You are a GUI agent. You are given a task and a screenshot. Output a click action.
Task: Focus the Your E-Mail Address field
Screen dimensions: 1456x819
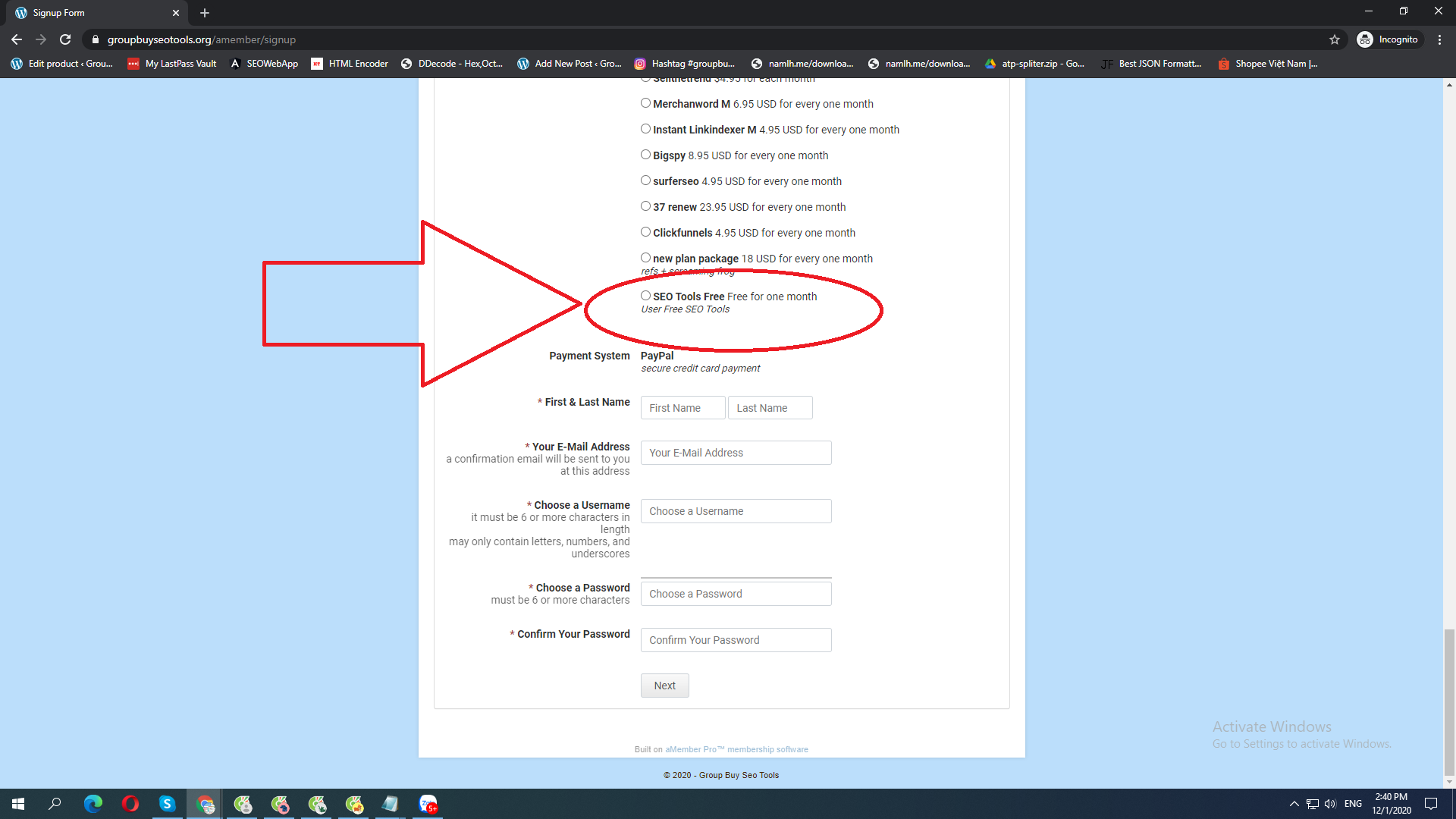(x=736, y=453)
